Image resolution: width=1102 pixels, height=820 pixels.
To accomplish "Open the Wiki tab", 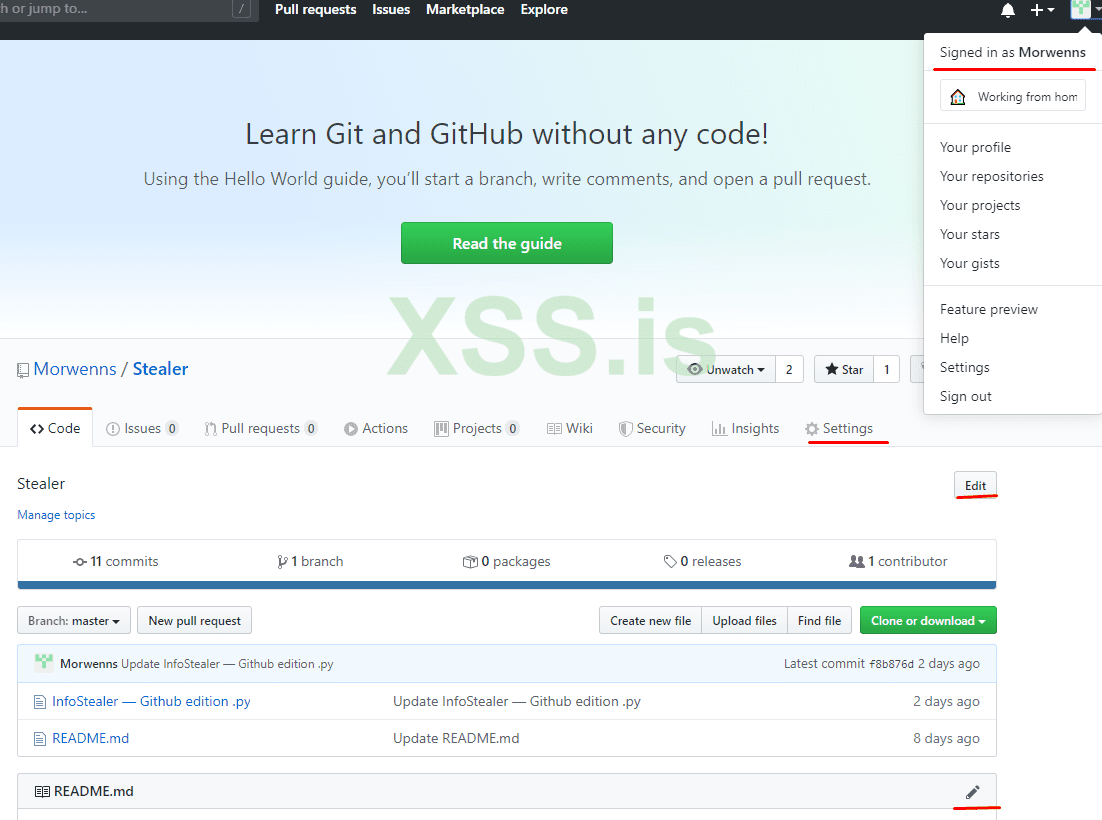I will tap(570, 429).
